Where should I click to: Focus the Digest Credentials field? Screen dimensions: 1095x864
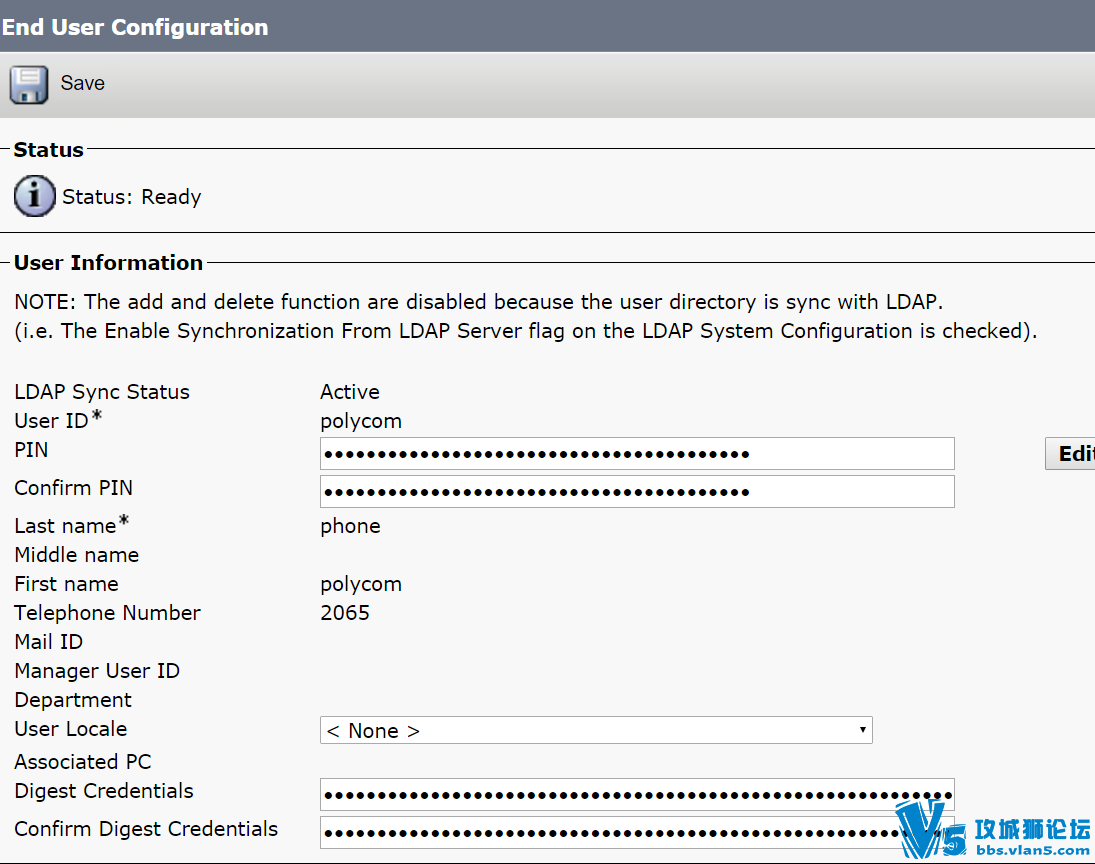[637, 795]
